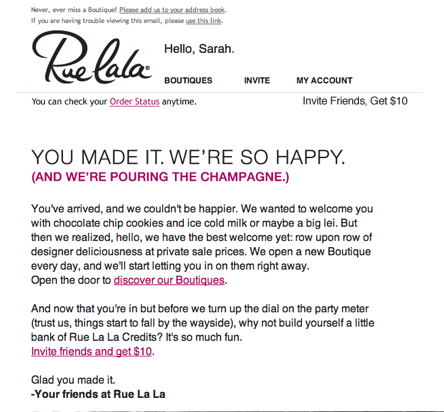Click the 'YOU MADE IT. WE'RE SO HAPPY.' headline

click(x=188, y=157)
